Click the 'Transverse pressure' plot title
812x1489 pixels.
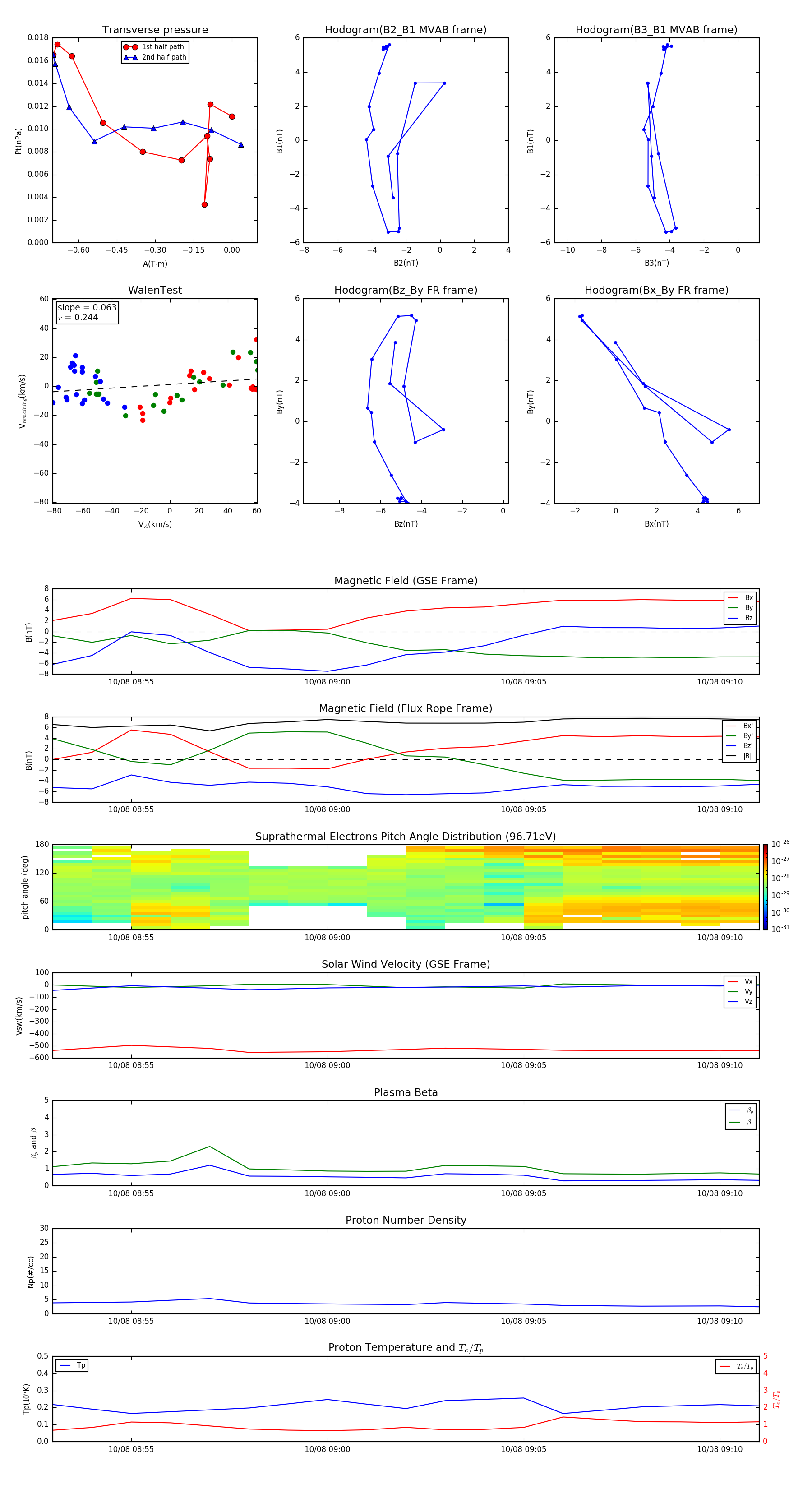point(155,30)
